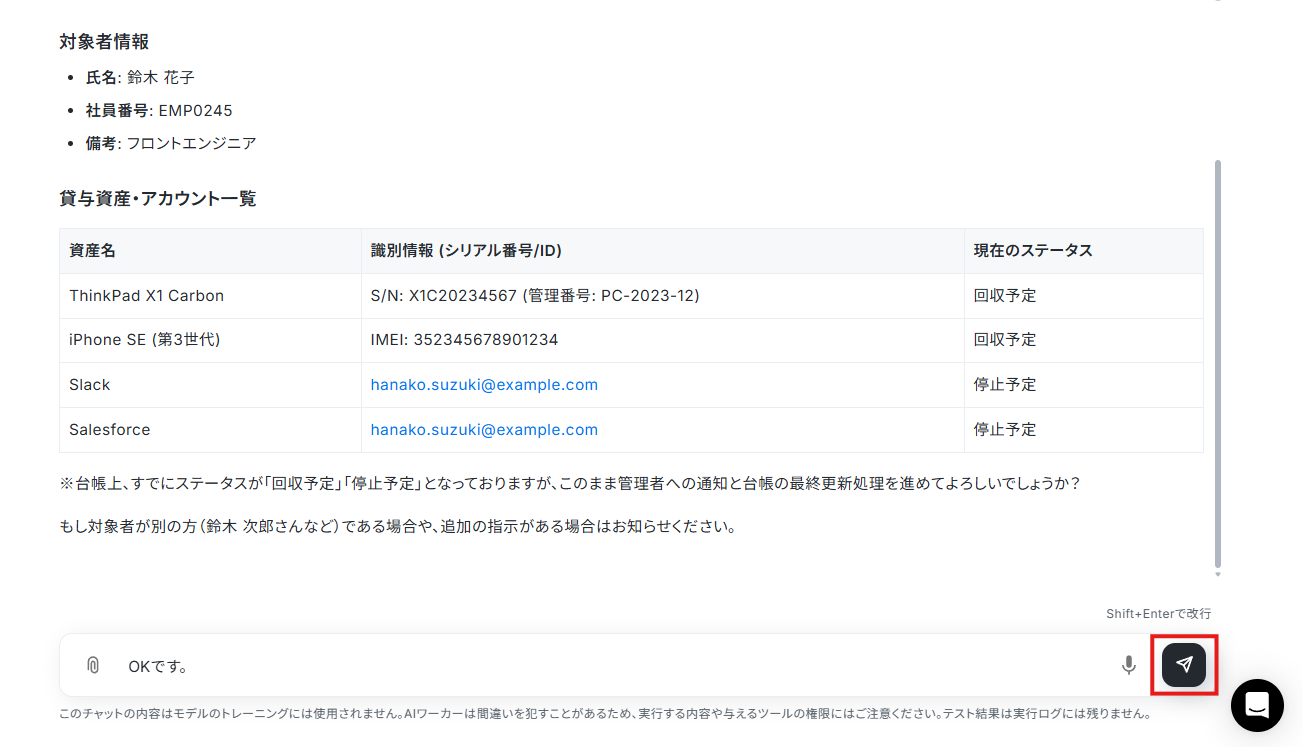1303x747 pixels.
Task: Click 停止予定 in the Salesforce row
Action: click(1005, 430)
